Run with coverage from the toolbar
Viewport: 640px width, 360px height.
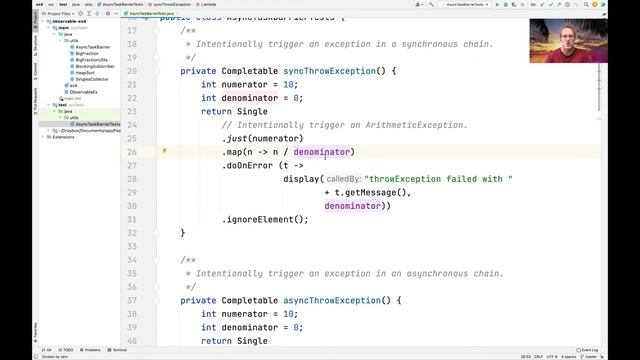tap(514, 4)
